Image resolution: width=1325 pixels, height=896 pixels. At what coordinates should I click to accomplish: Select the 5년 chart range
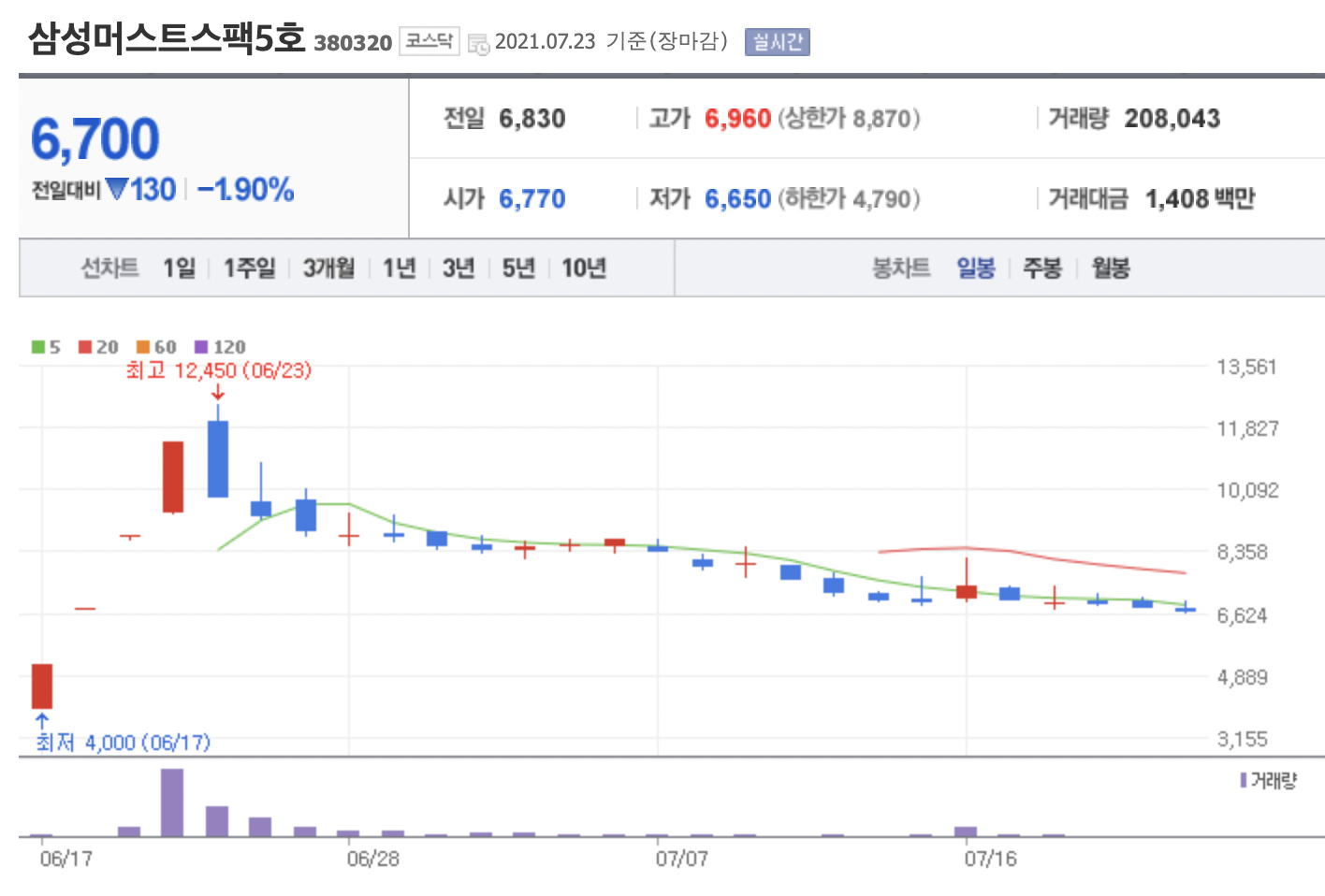coord(518,268)
